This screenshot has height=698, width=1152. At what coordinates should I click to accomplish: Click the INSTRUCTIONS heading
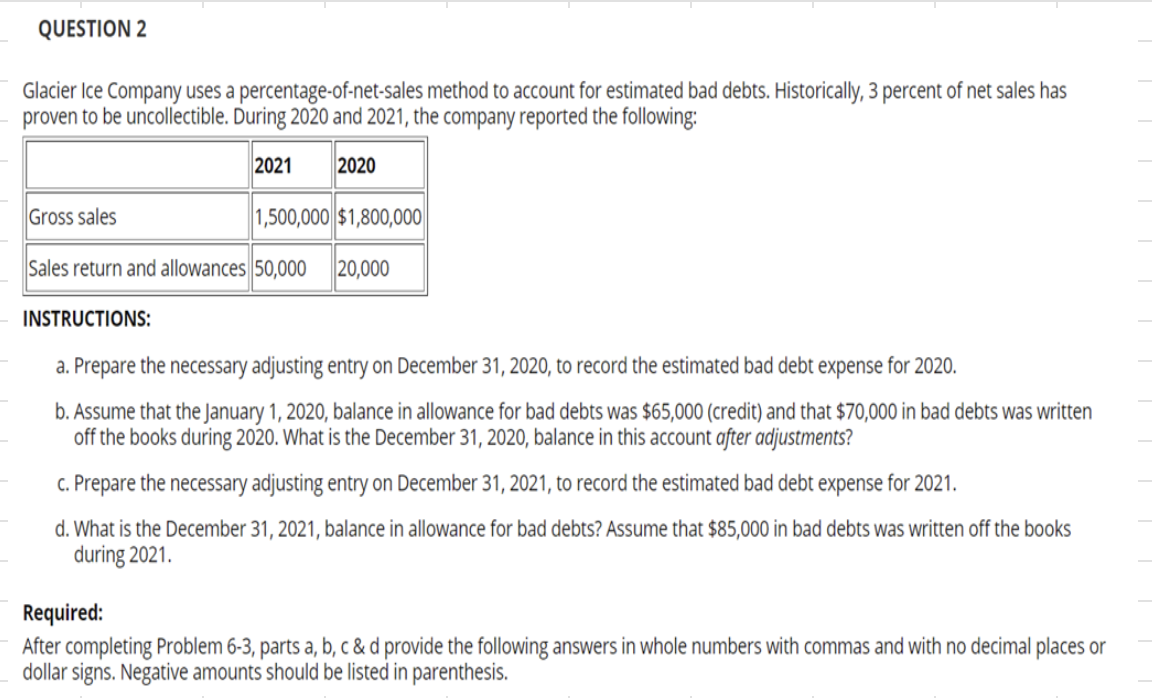(87, 319)
